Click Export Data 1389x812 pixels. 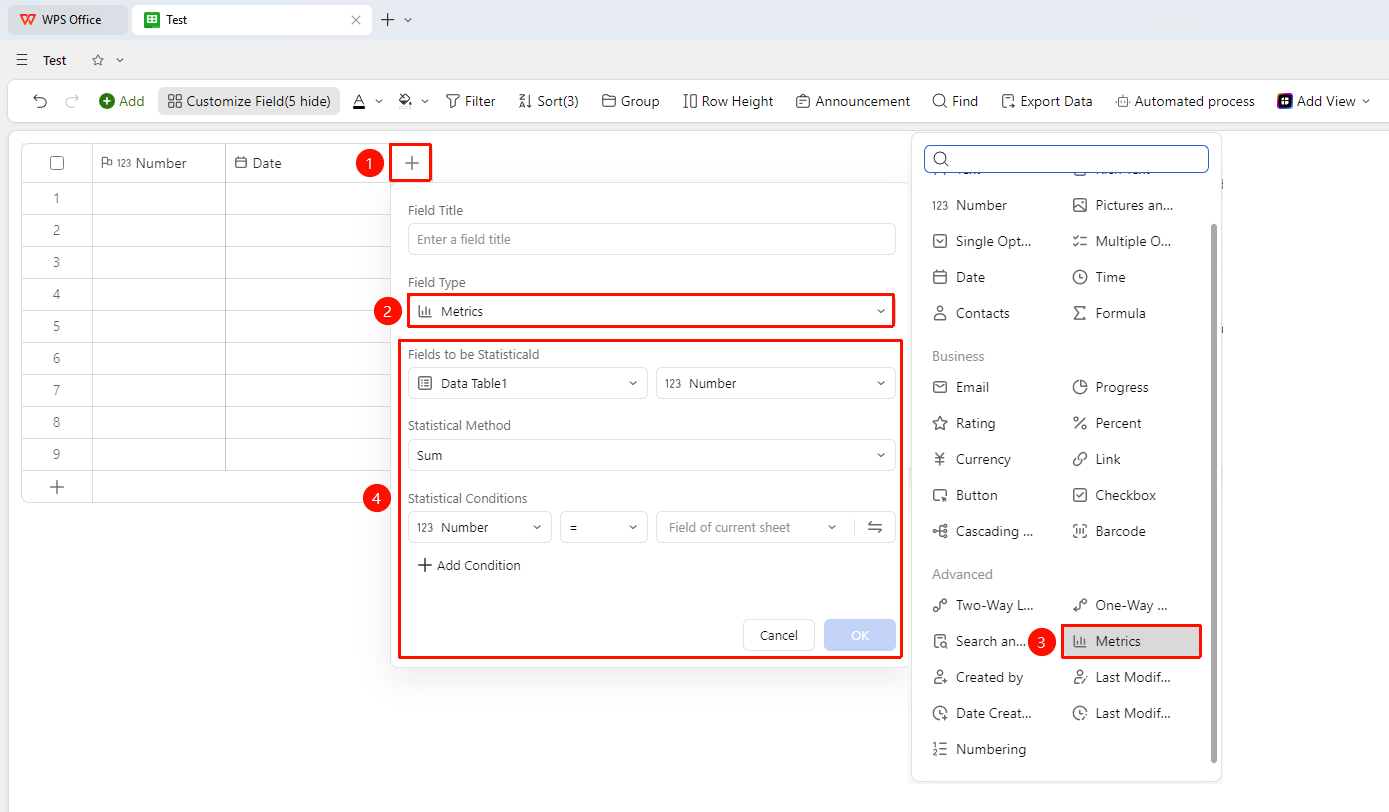(1047, 101)
